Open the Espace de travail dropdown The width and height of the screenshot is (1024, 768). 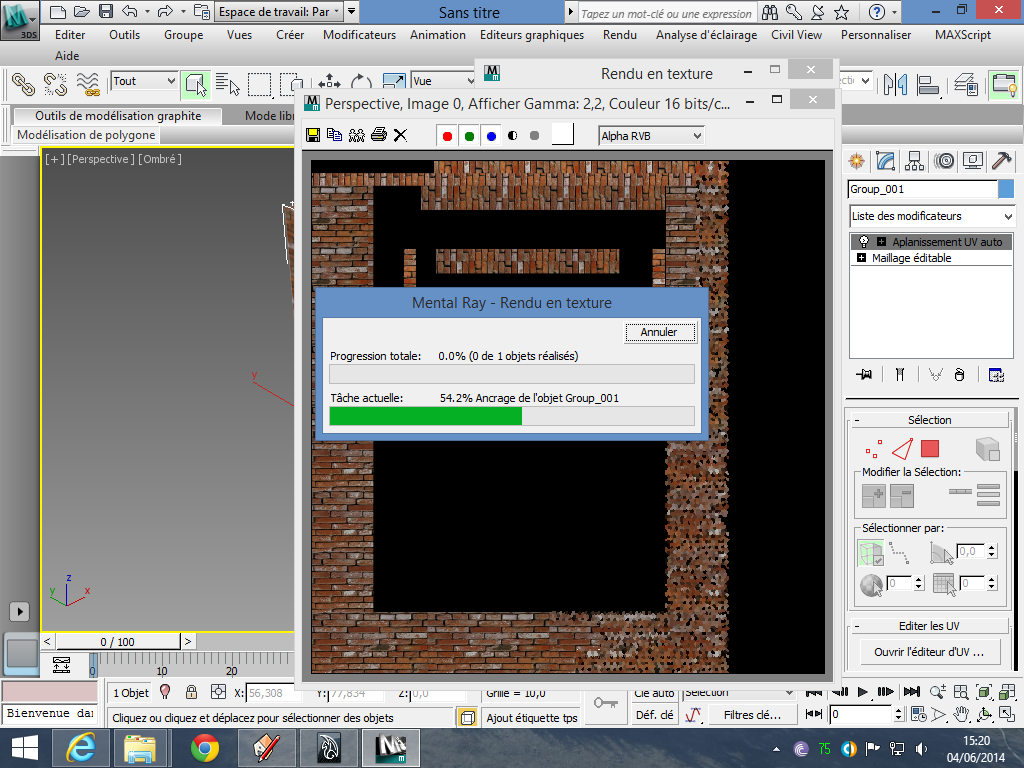point(279,12)
